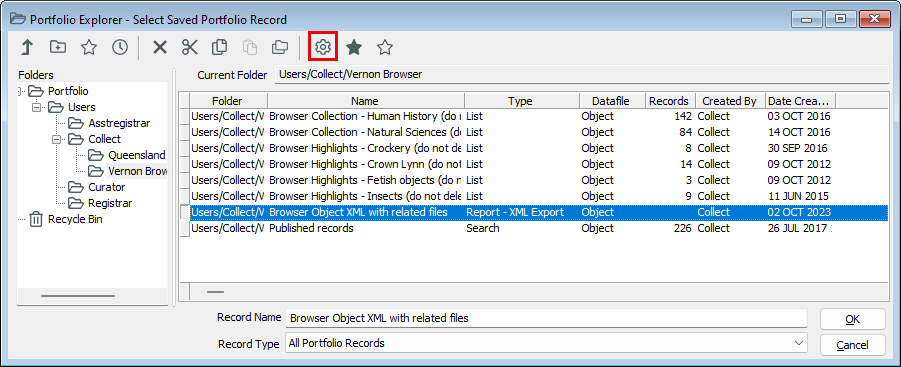Delete selected record X icon

tap(159, 48)
